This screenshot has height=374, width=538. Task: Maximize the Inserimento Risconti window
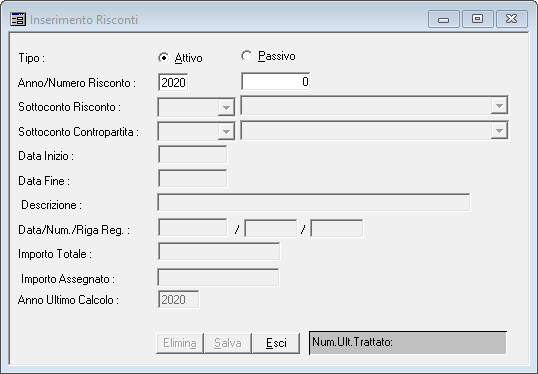(478, 19)
